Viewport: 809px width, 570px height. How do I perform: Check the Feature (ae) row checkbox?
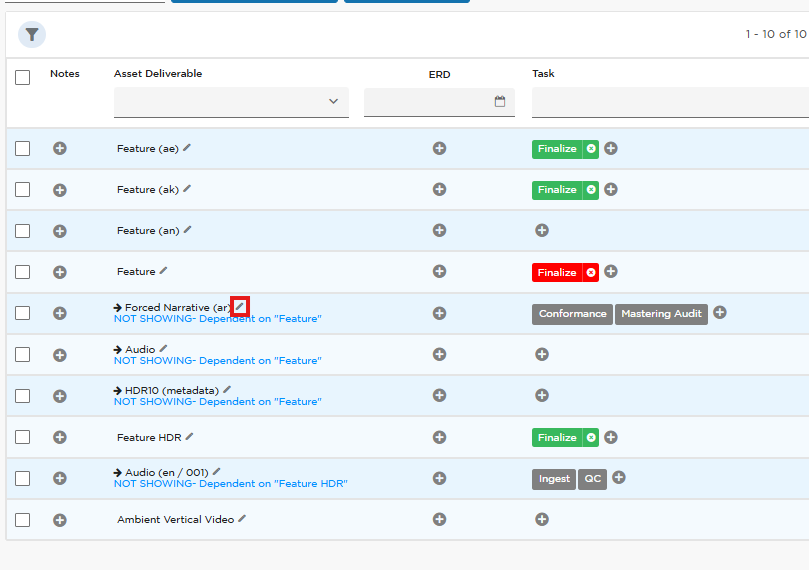[22, 149]
